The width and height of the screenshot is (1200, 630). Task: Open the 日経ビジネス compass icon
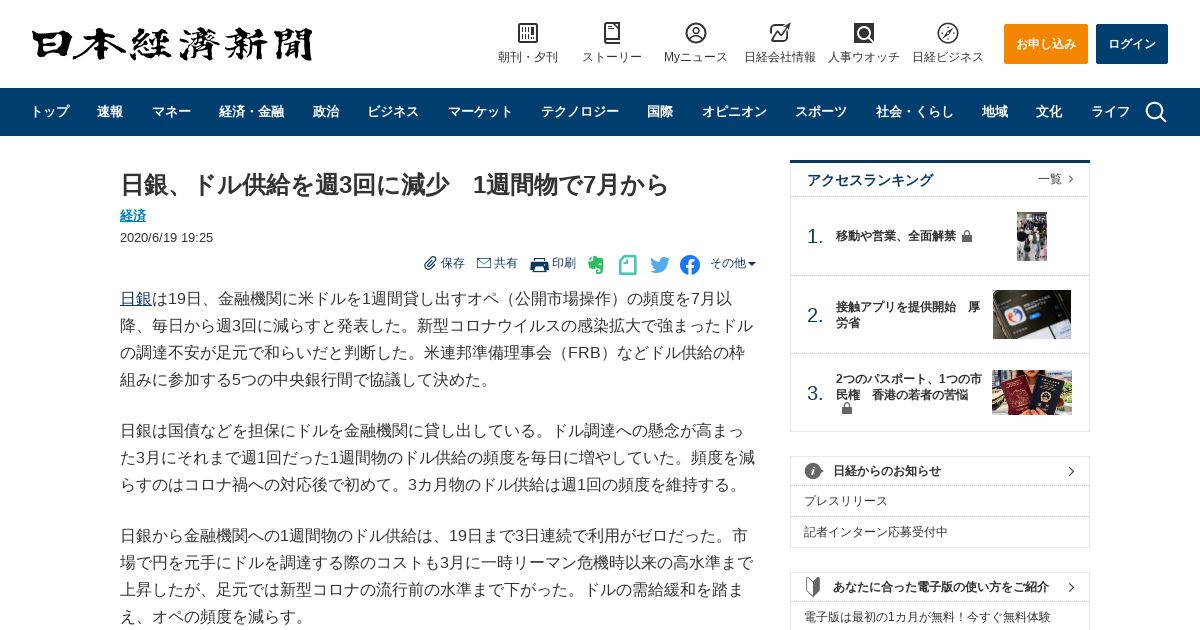pos(948,33)
